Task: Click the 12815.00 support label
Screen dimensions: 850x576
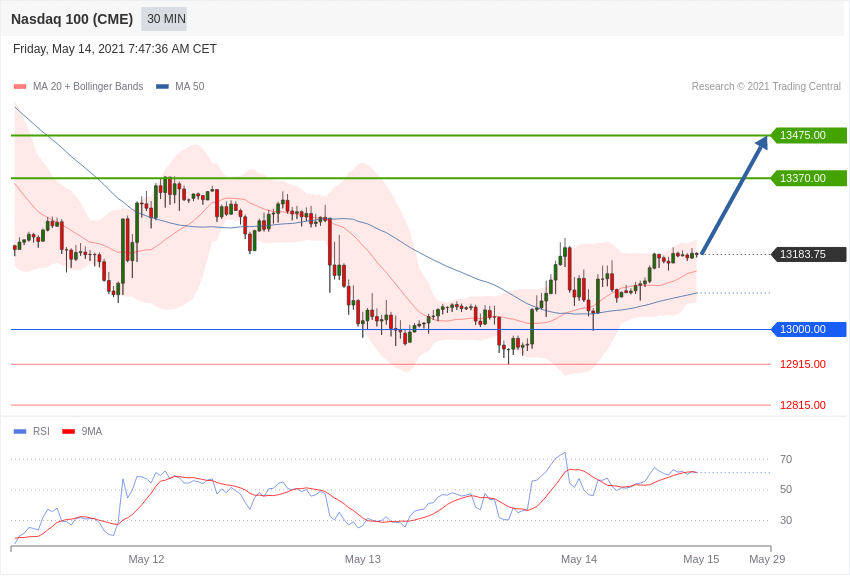Action: click(x=803, y=405)
